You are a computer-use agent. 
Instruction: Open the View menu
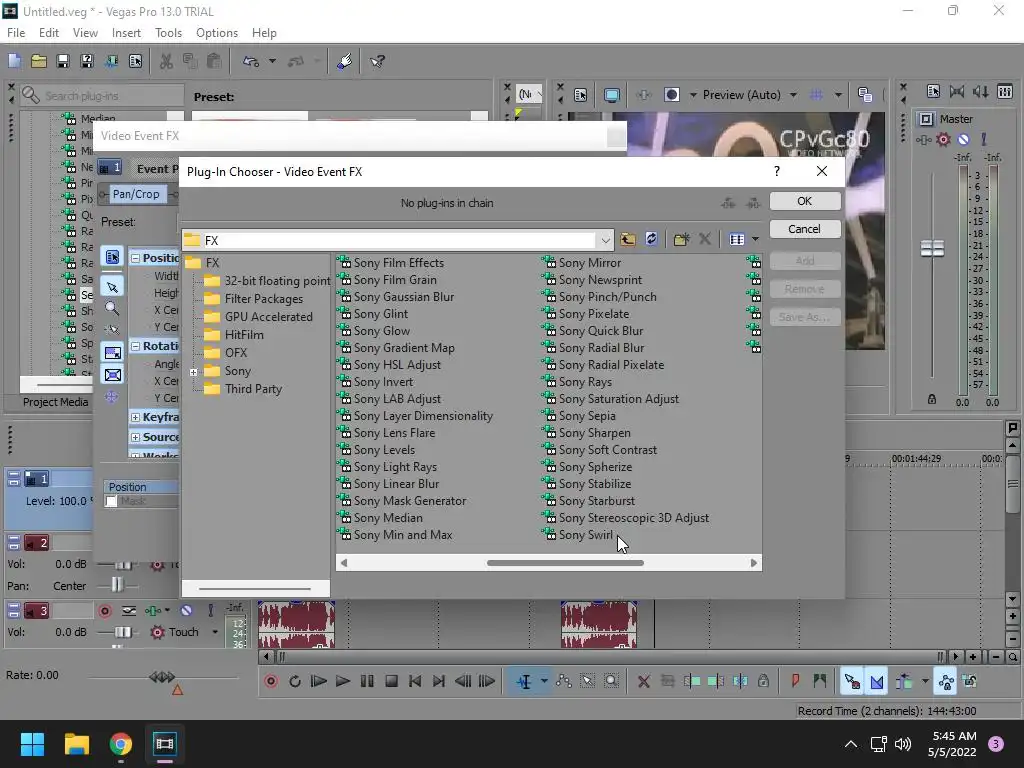pyautogui.click(x=85, y=33)
